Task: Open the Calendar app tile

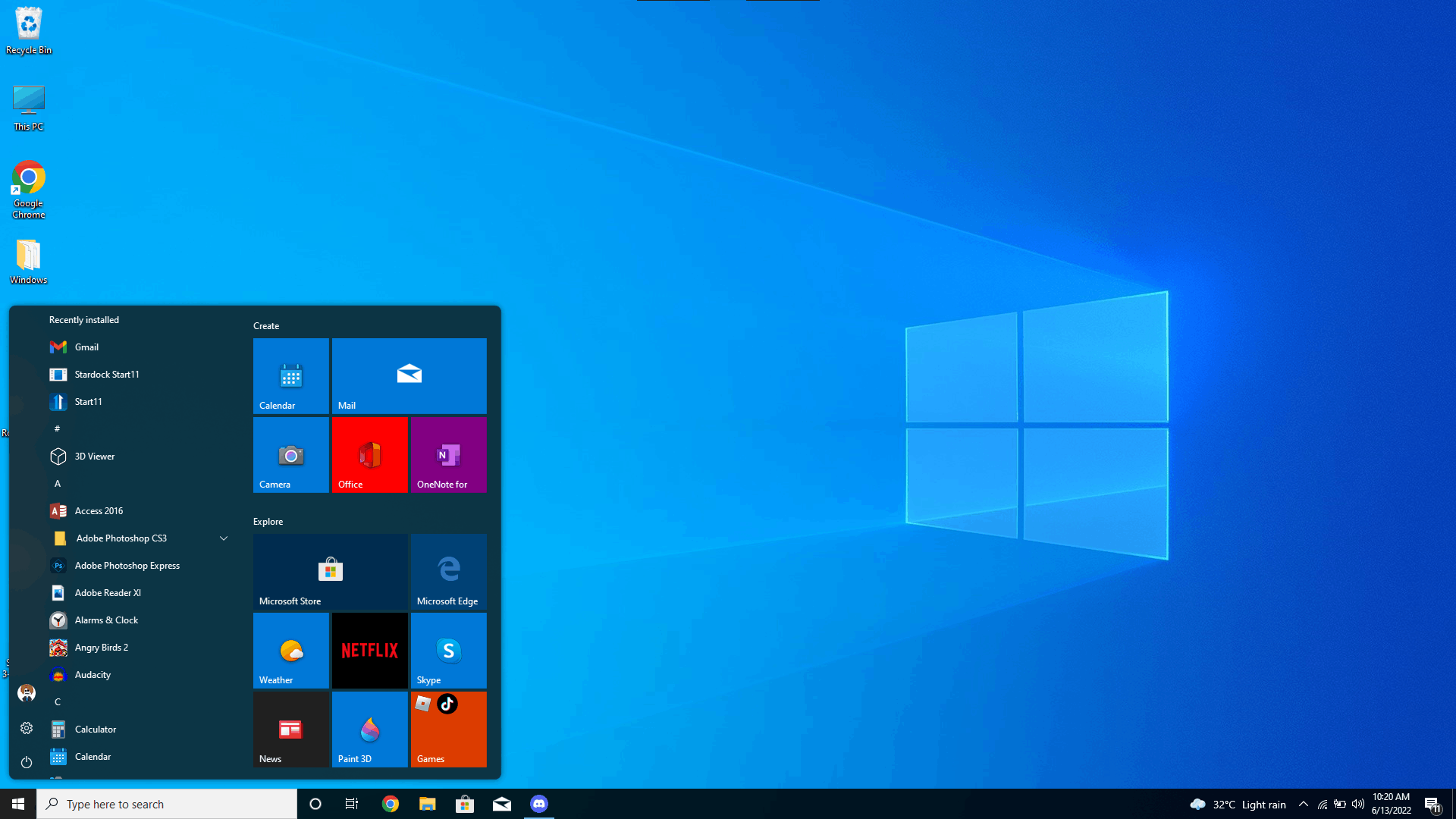Action: (x=291, y=376)
